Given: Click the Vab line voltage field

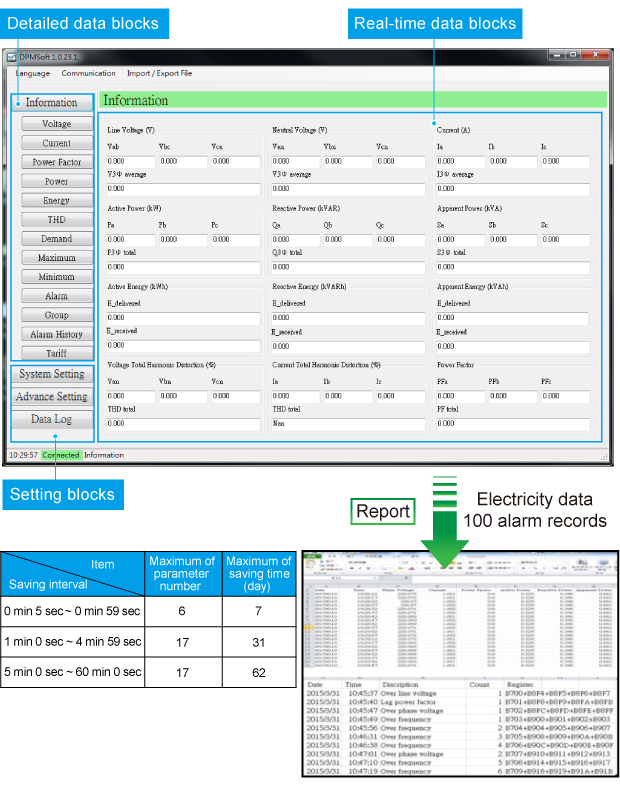Looking at the screenshot, I should 129,161.
